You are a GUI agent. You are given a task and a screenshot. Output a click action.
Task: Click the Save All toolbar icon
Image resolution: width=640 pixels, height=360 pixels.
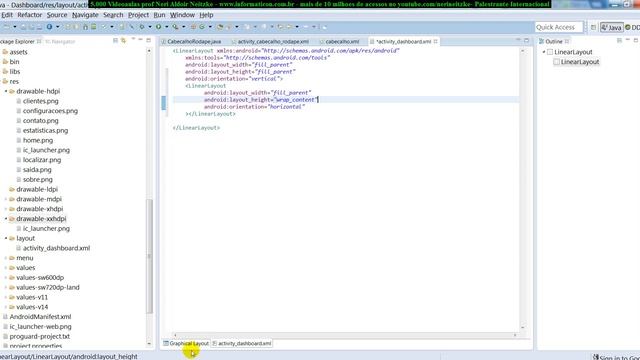(x=31, y=27)
